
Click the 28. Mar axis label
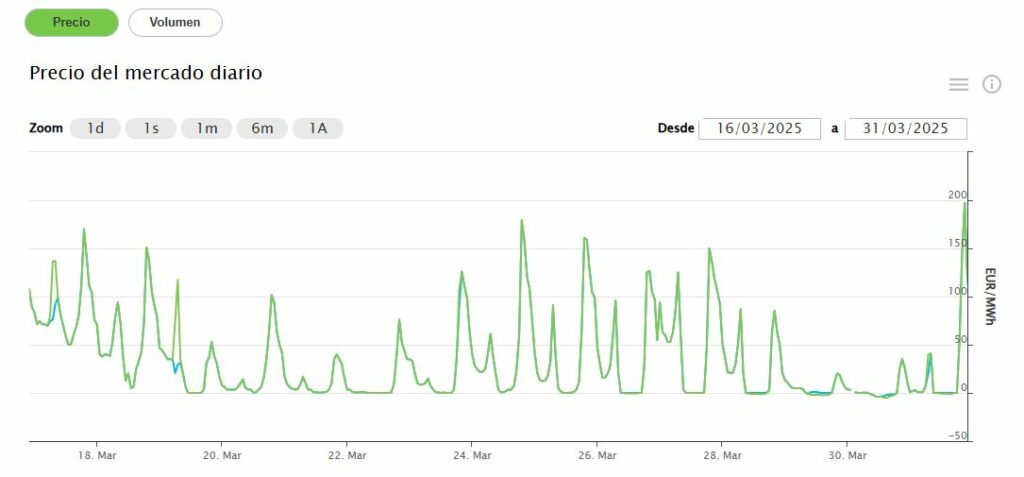pos(722,455)
